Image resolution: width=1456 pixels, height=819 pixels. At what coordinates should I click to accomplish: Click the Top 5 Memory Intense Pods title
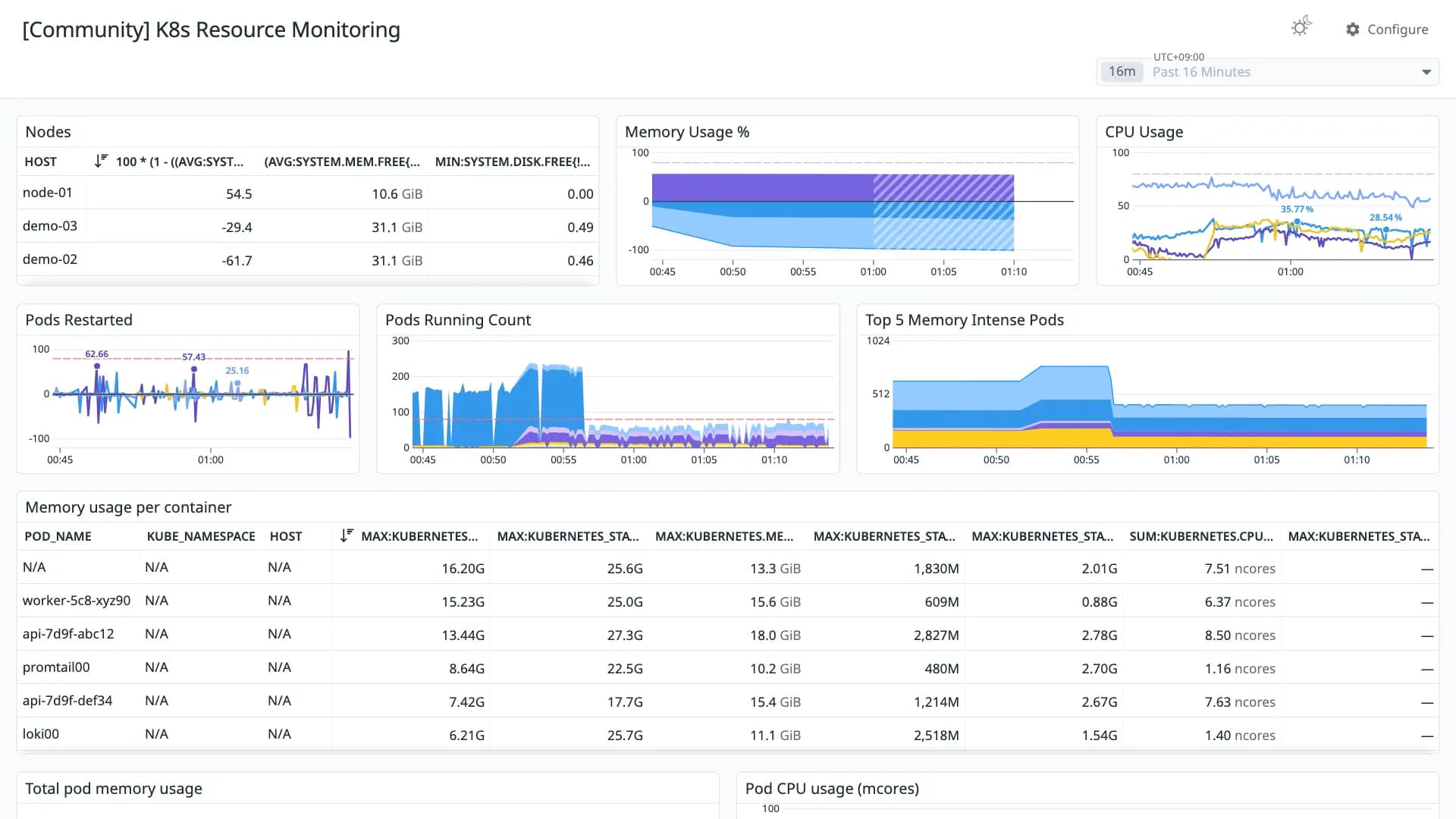[965, 320]
